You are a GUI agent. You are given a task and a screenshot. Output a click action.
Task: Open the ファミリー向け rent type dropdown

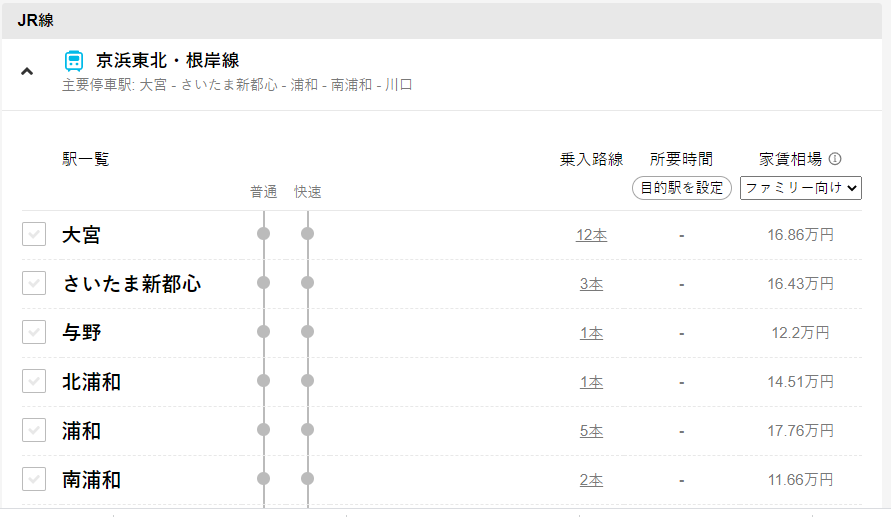tap(801, 188)
